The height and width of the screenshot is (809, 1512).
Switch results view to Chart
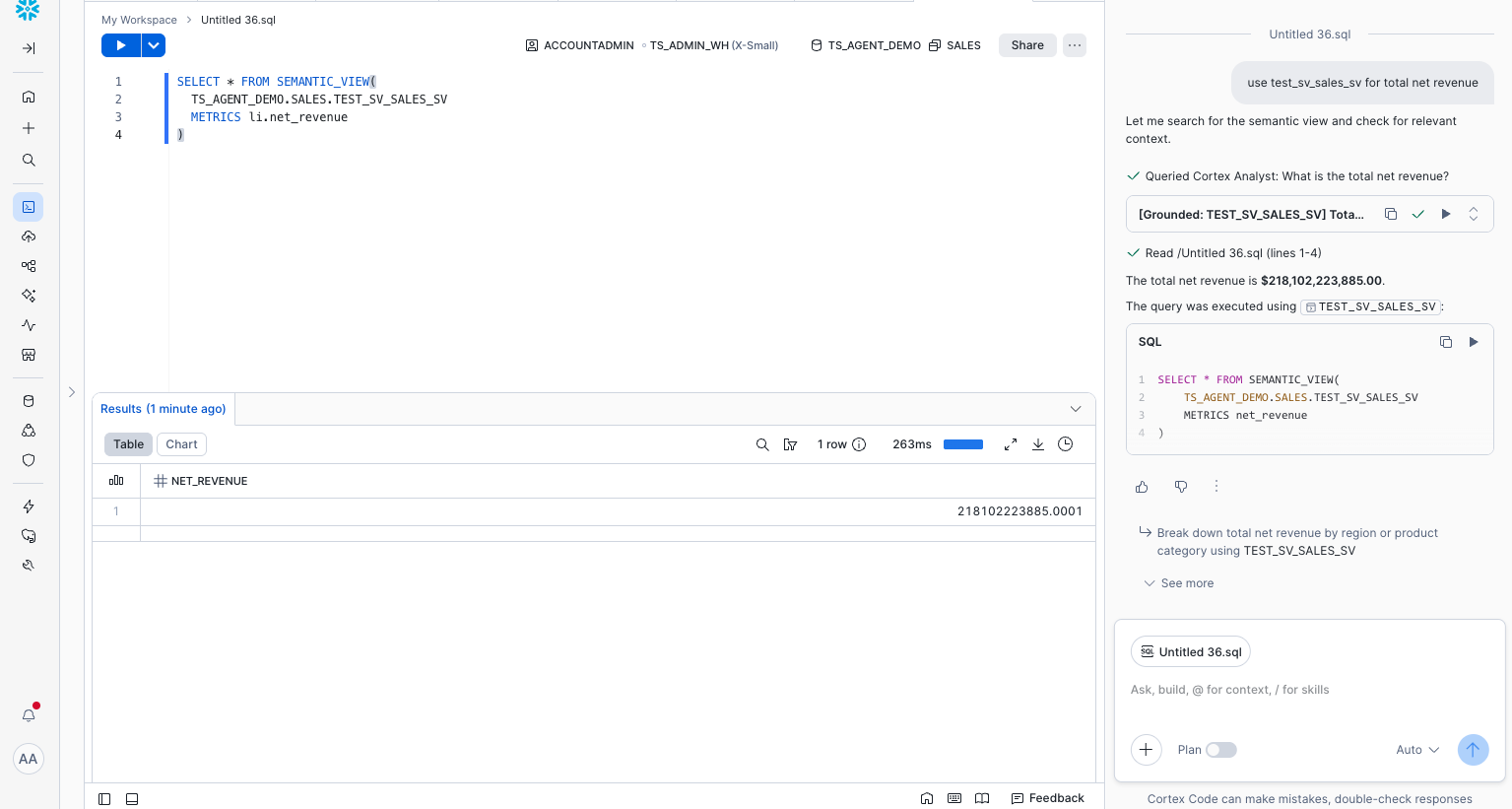point(181,444)
